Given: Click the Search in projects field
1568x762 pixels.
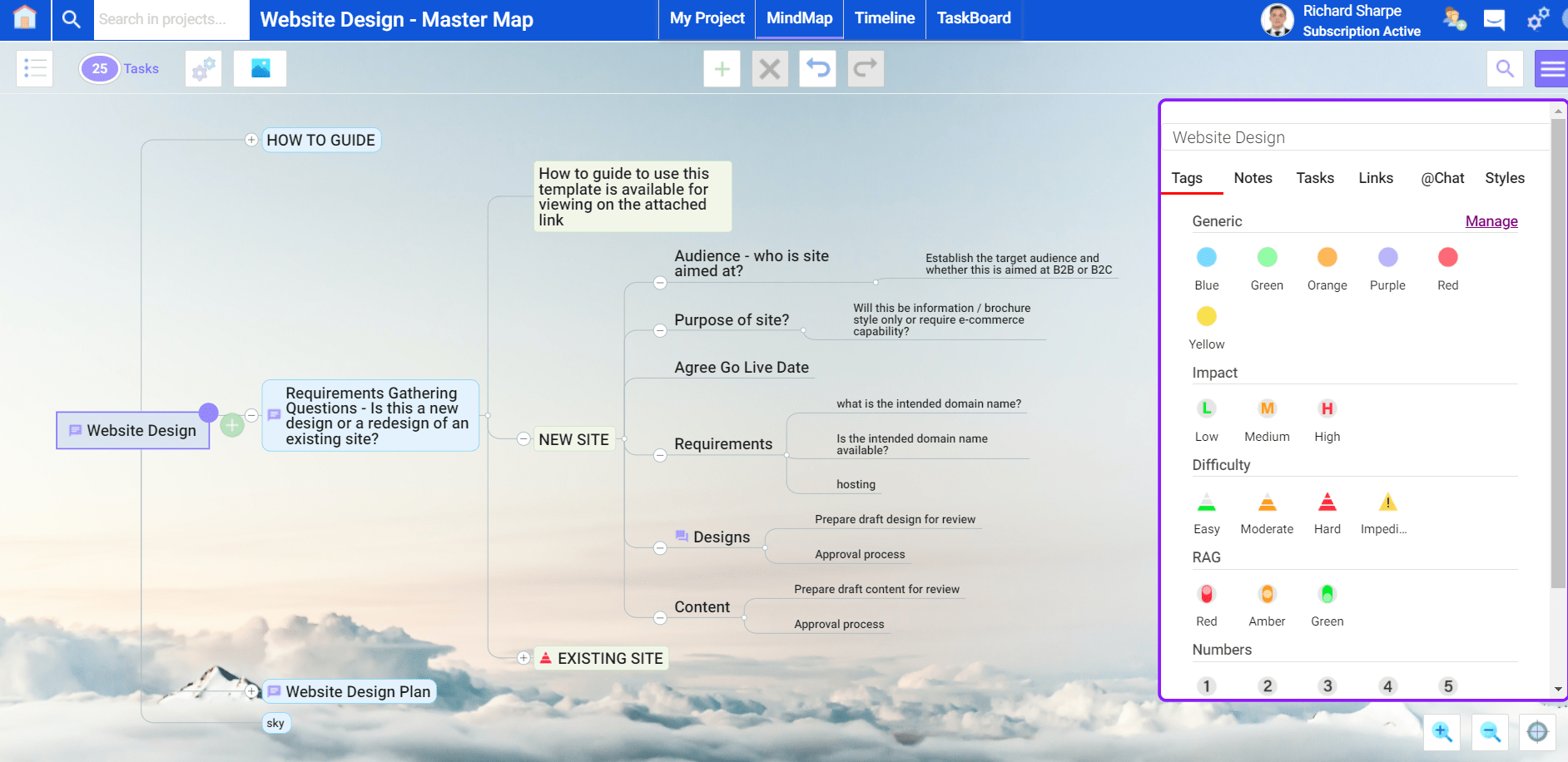Looking at the screenshot, I should click(171, 19).
